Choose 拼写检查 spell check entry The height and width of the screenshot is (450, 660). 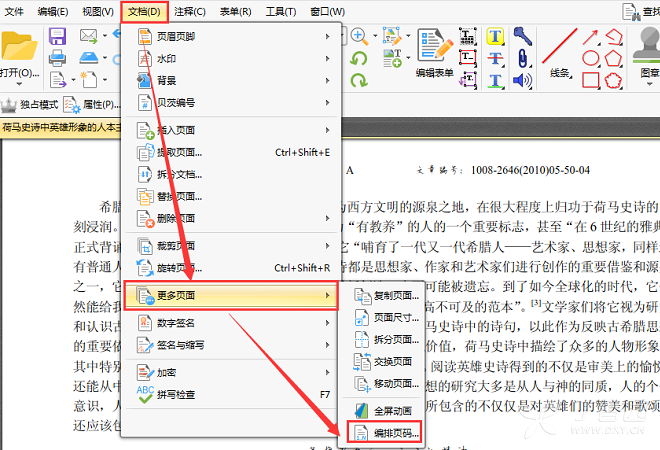pyautogui.click(x=232, y=394)
